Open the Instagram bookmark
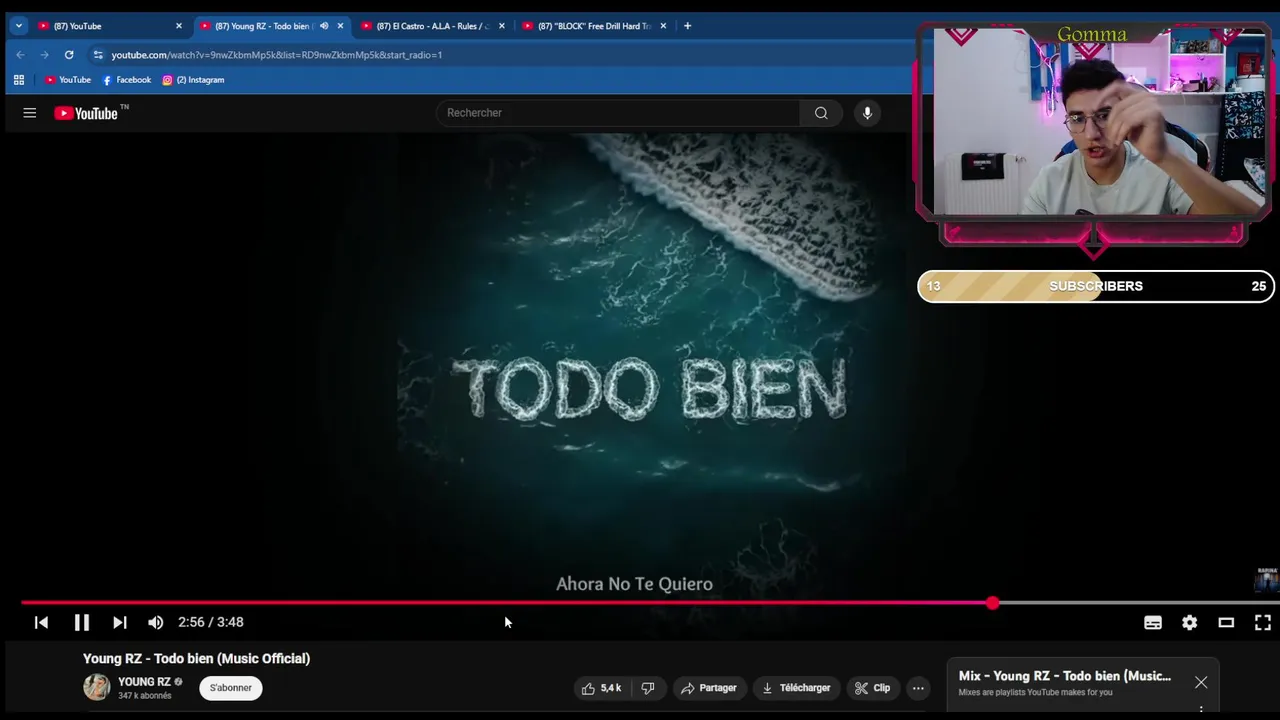This screenshot has height=720, width=1280. click(193, 80)
